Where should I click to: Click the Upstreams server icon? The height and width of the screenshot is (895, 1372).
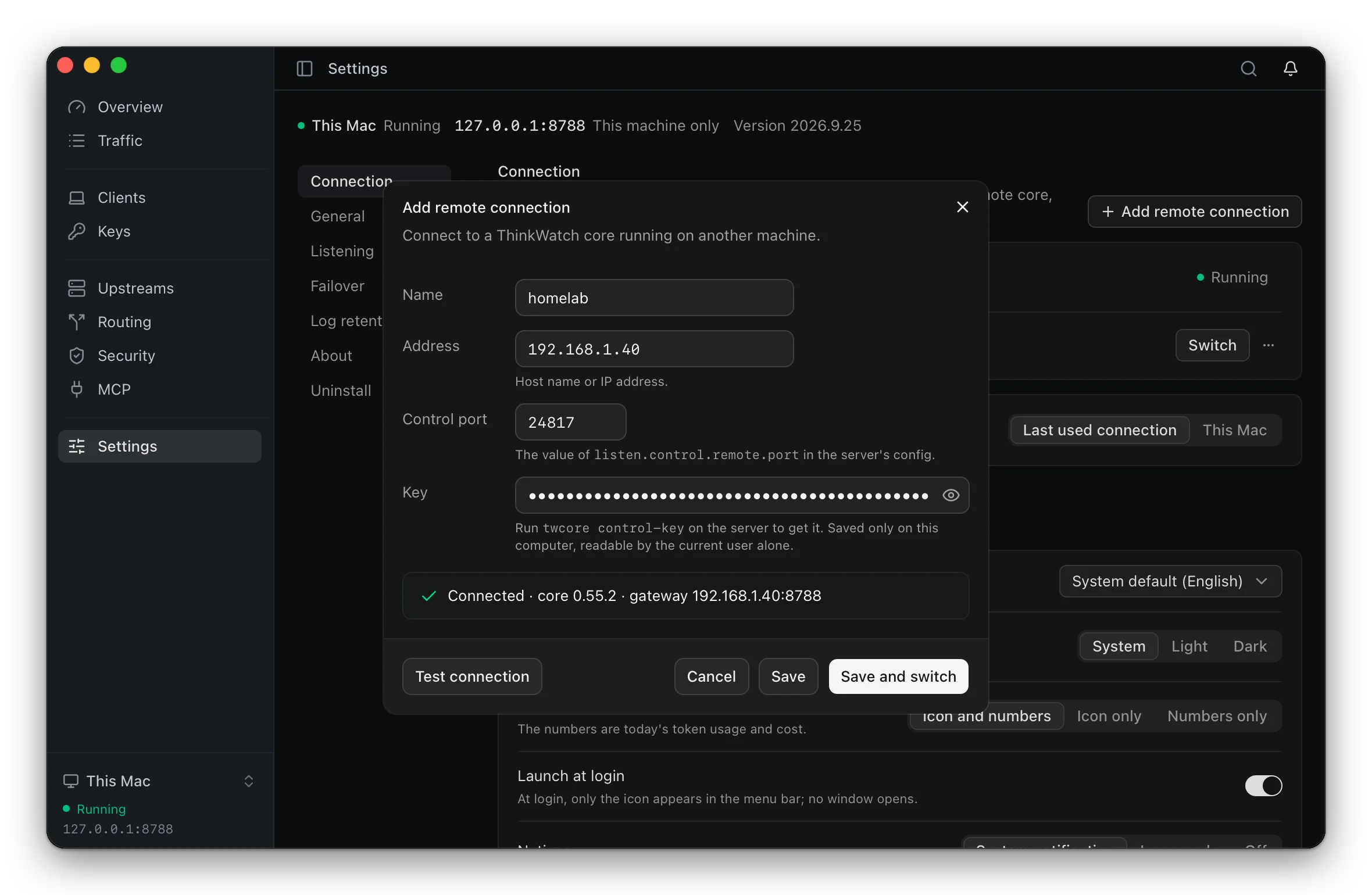pyautogui.click(x=77, y=288)
